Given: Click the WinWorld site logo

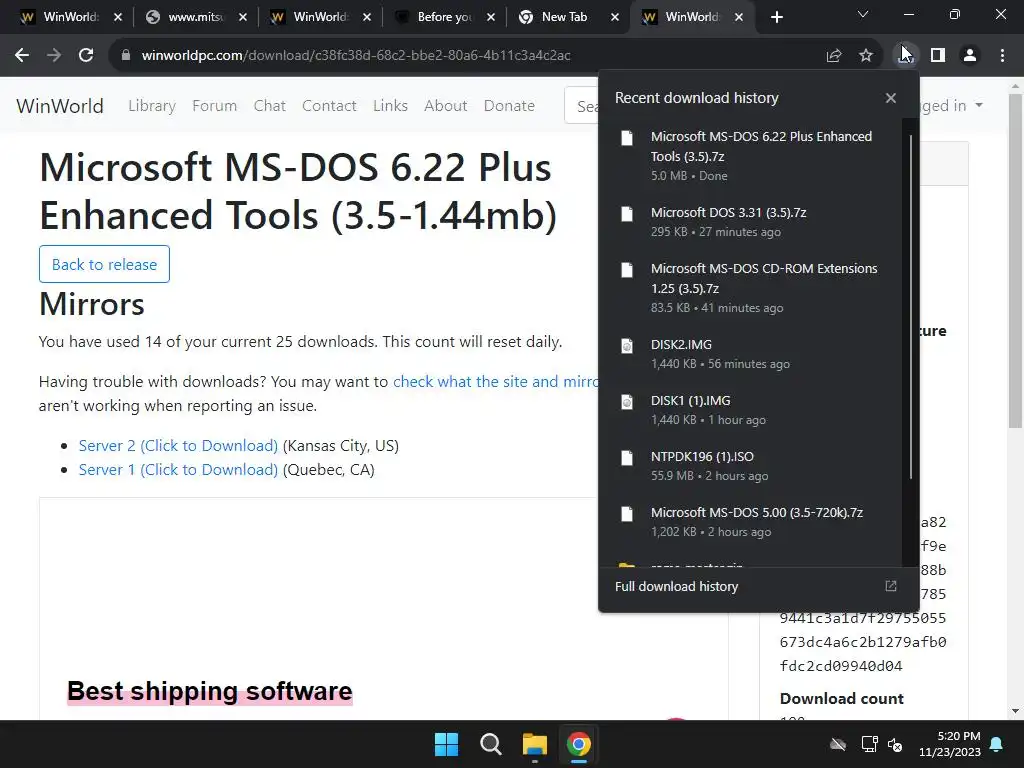Looking at the screenshot, I should tap(59, 106).
